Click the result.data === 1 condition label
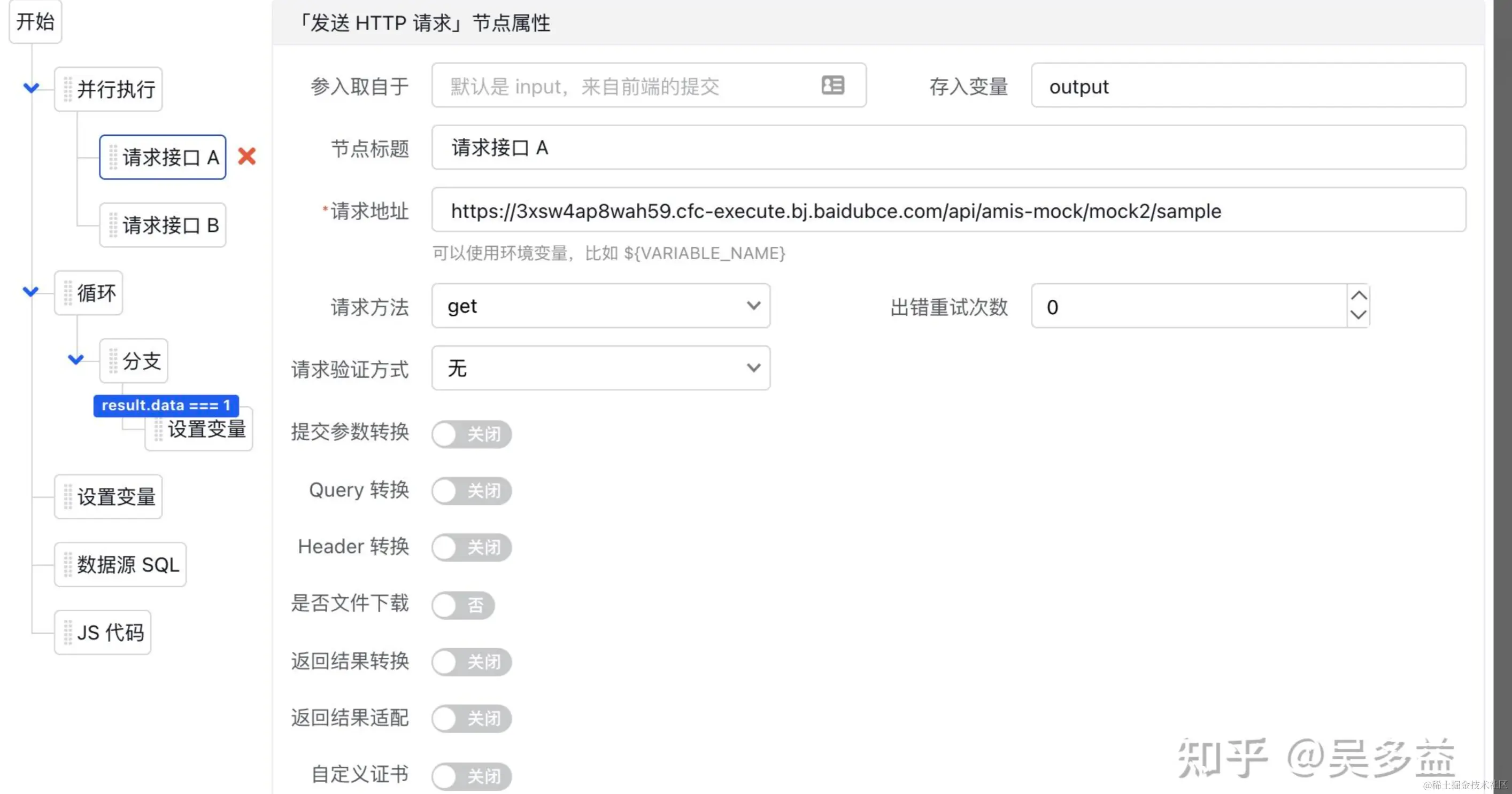 (166, 405)
